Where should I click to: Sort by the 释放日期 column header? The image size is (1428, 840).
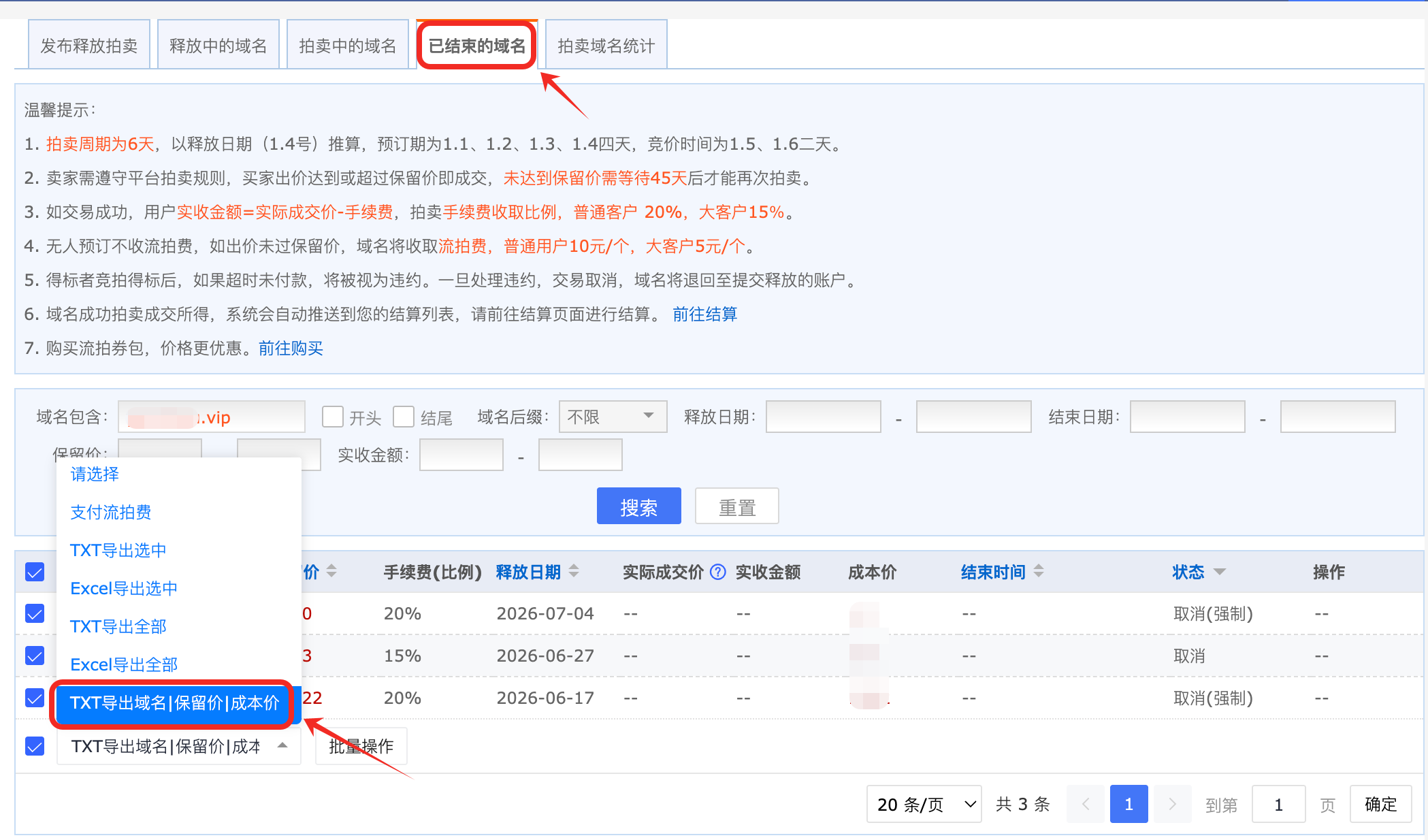pos(528,572)
